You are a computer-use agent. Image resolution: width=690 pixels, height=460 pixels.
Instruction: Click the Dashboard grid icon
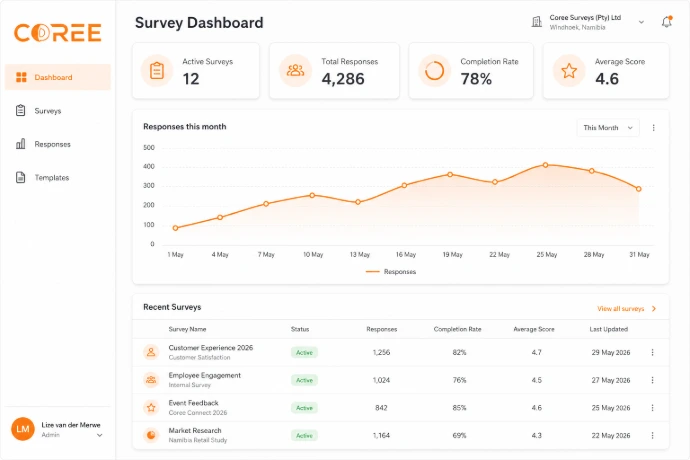(x=21, y=77)
